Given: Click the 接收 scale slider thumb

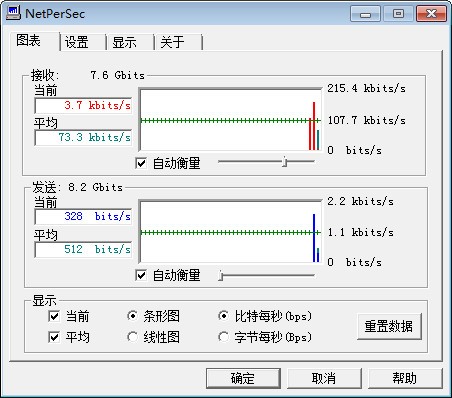Looking at the screenshot, I should [284, 162].
